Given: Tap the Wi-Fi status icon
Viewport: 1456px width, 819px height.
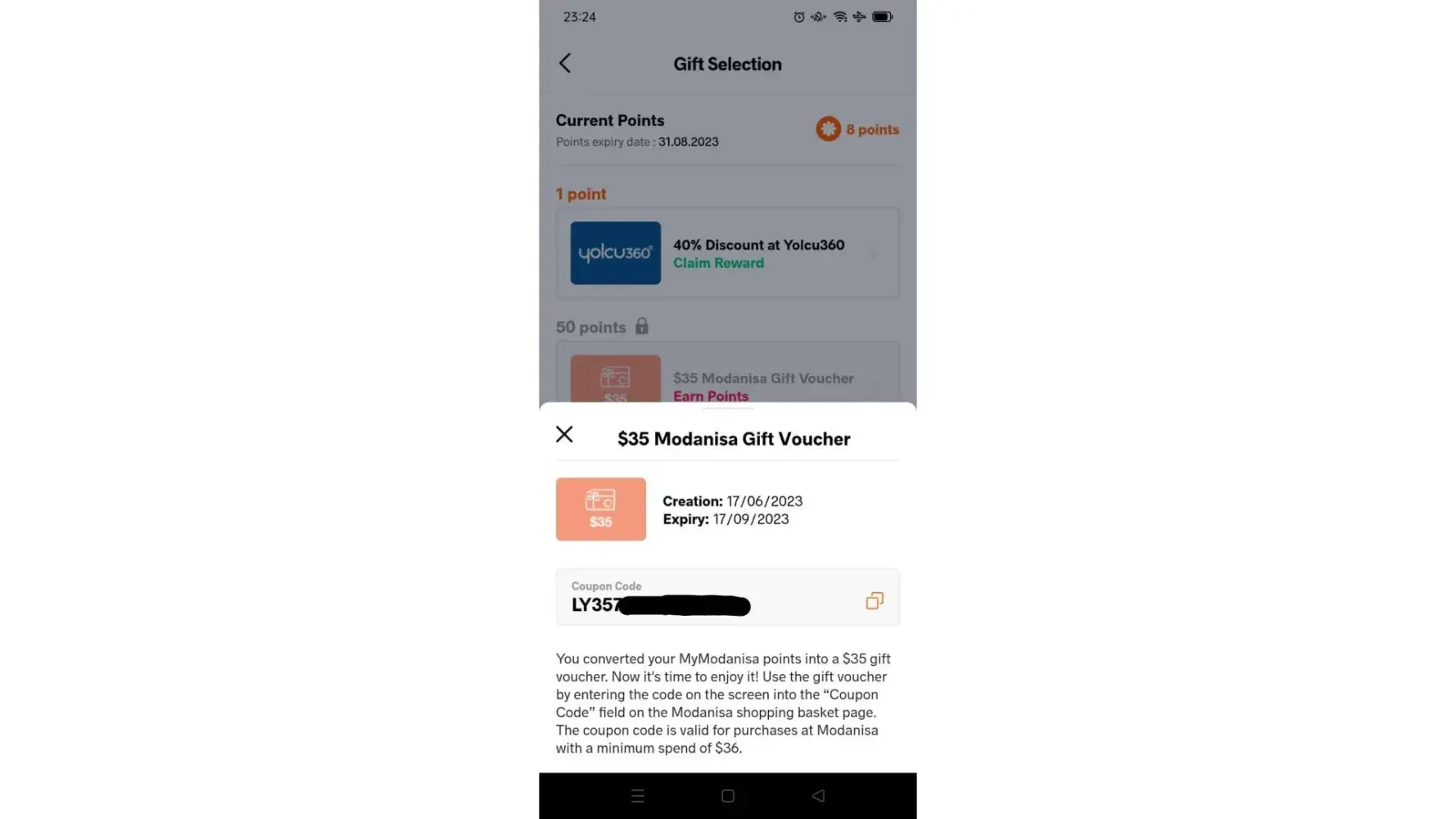Looking at the screenshot, I should pyautogui.click(x=840, y=17).
